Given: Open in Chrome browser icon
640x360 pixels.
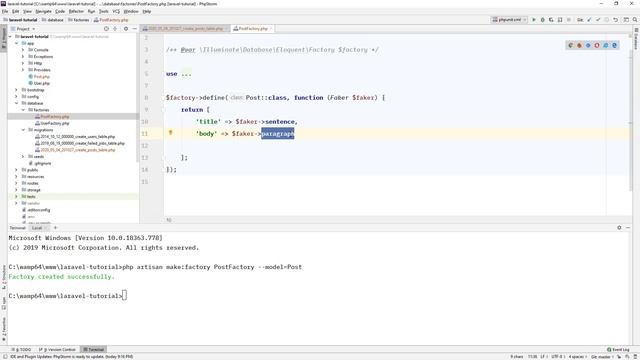Looking at the screenshot, I should (x=571, y=45).
